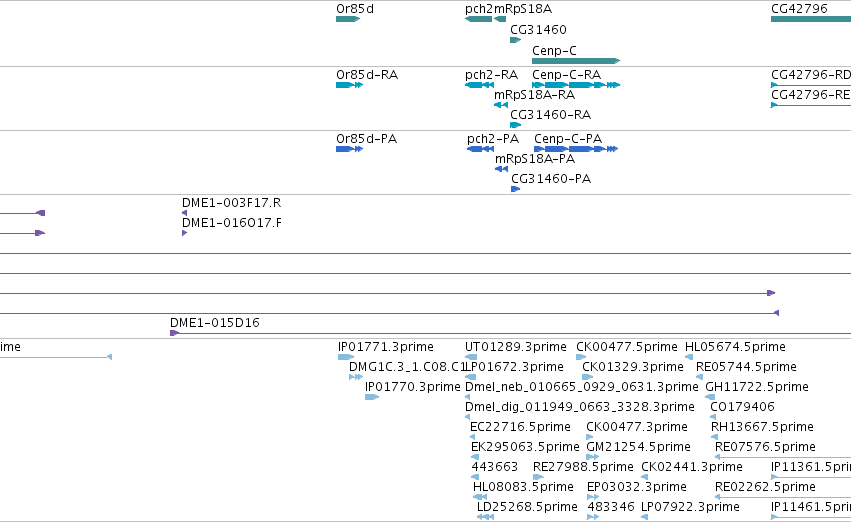The height and width of the screenshot is (522, 851).
Task: Click EST GH11722.5prime
Action: [x=710, y=397]
